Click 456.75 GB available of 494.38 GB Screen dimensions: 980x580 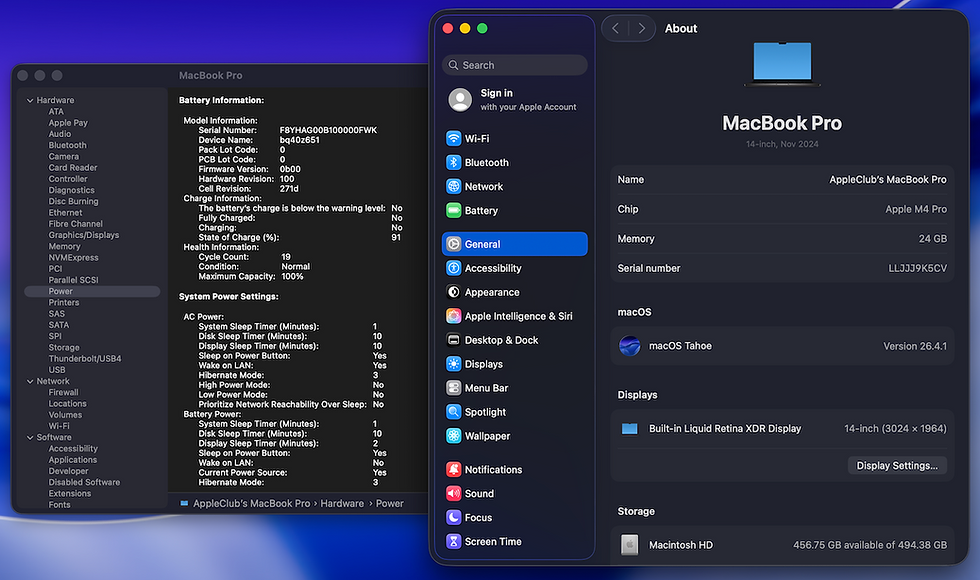870,545
